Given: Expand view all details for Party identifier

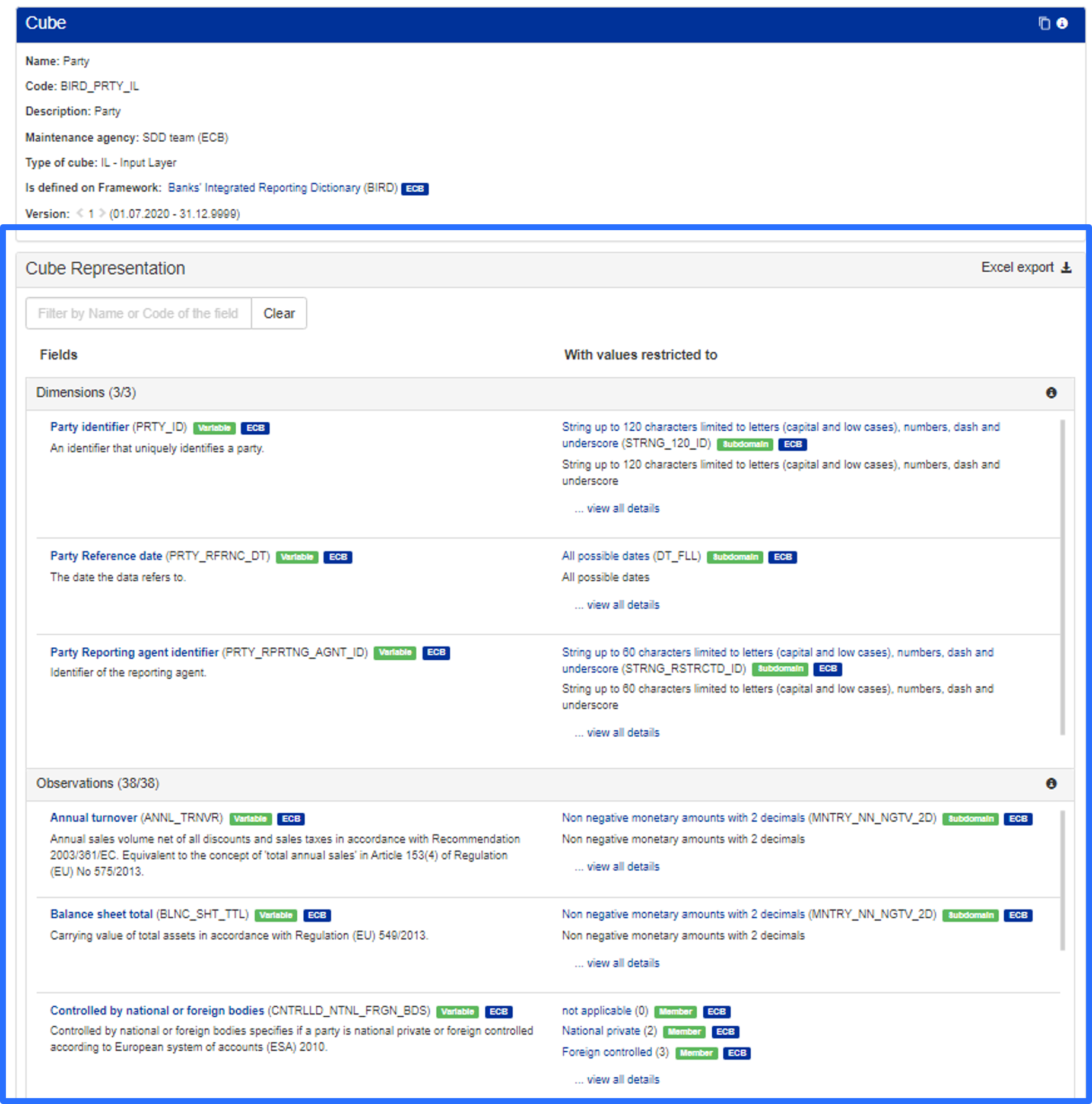Looking at the screenshot, I should [623, 508].
